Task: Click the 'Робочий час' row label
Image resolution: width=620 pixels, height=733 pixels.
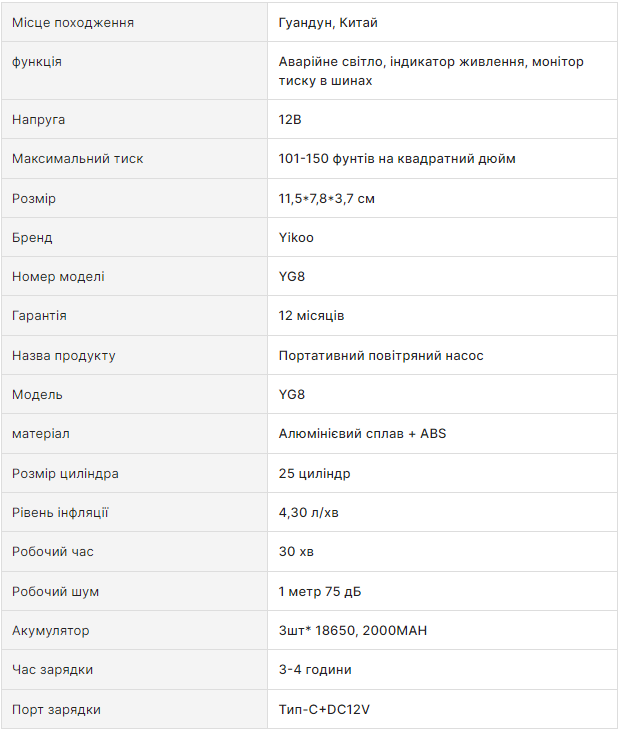Action: (53, 552)
